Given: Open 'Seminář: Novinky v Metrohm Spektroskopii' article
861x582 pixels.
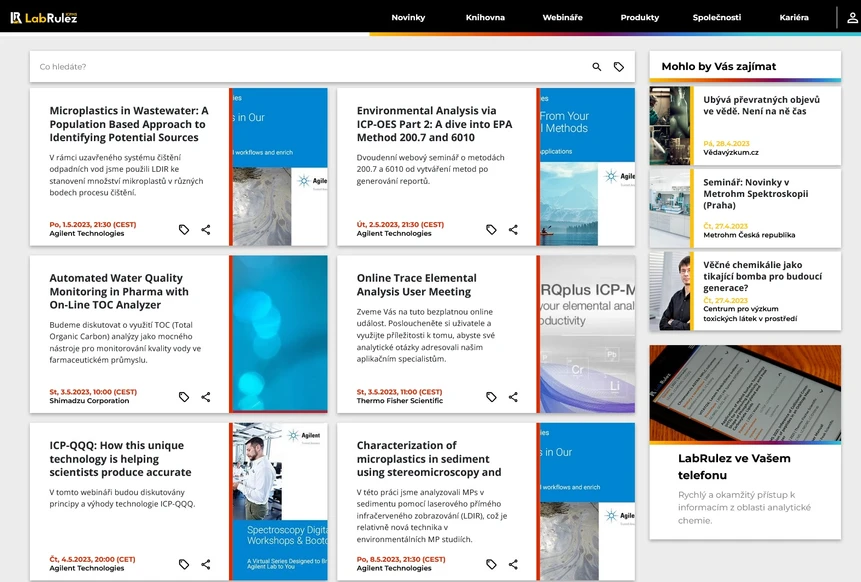Looking at the screenshot, I should click(756, 194).
